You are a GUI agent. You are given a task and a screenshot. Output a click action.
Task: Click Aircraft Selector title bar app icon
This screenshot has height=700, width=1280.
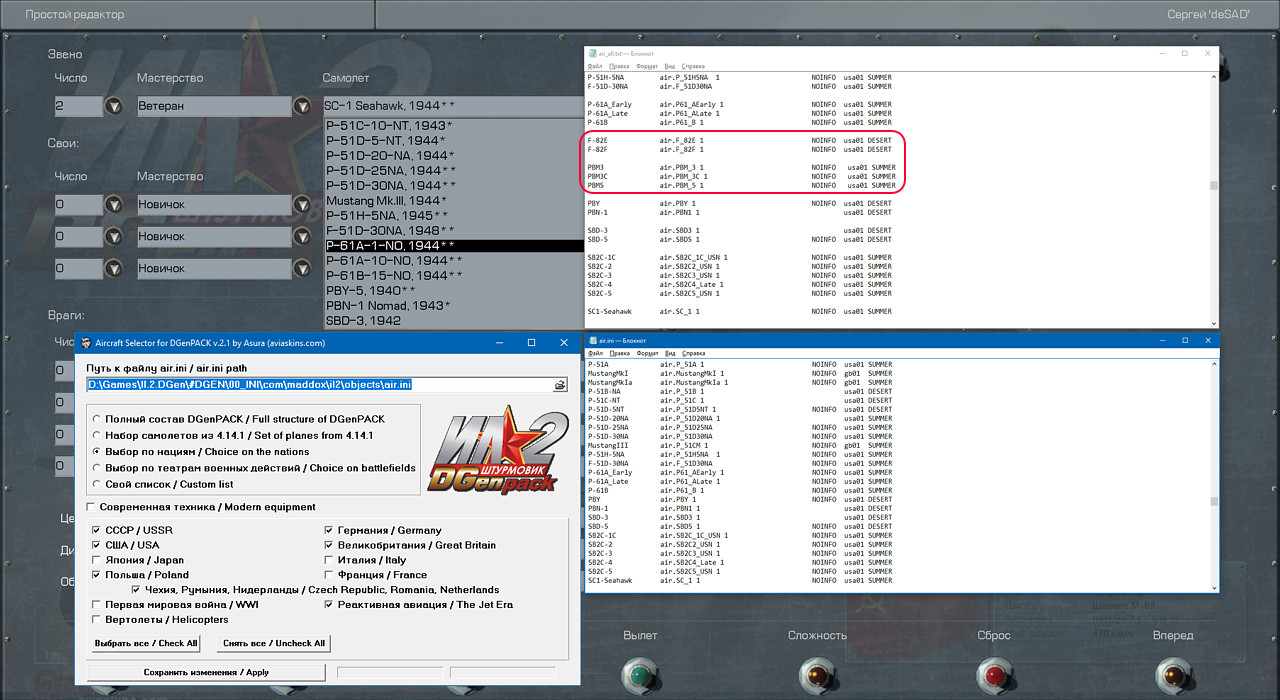[85, 342]
